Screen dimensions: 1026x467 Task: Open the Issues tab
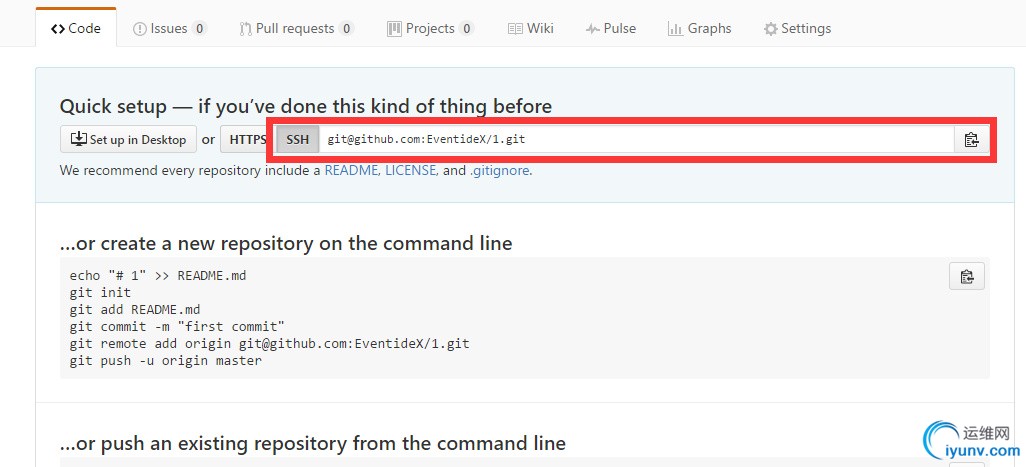click(169, 29)
